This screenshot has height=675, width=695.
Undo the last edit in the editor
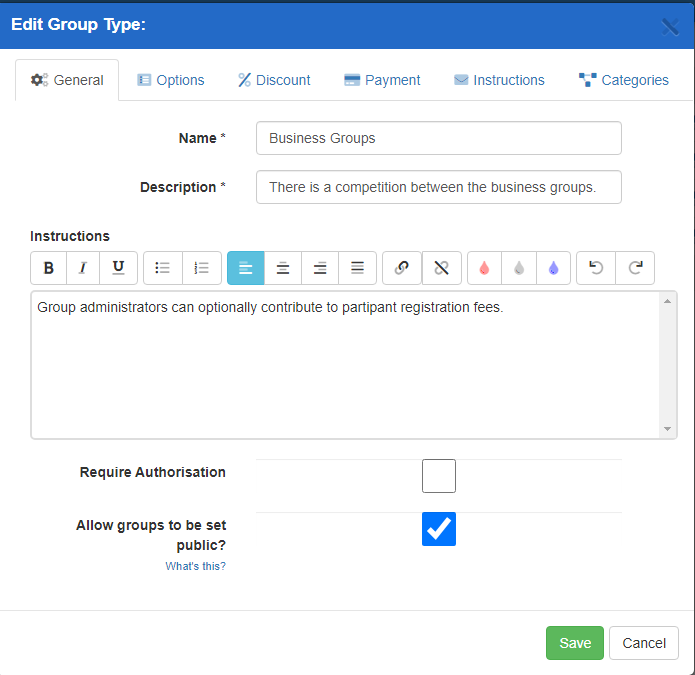[596, 268]
